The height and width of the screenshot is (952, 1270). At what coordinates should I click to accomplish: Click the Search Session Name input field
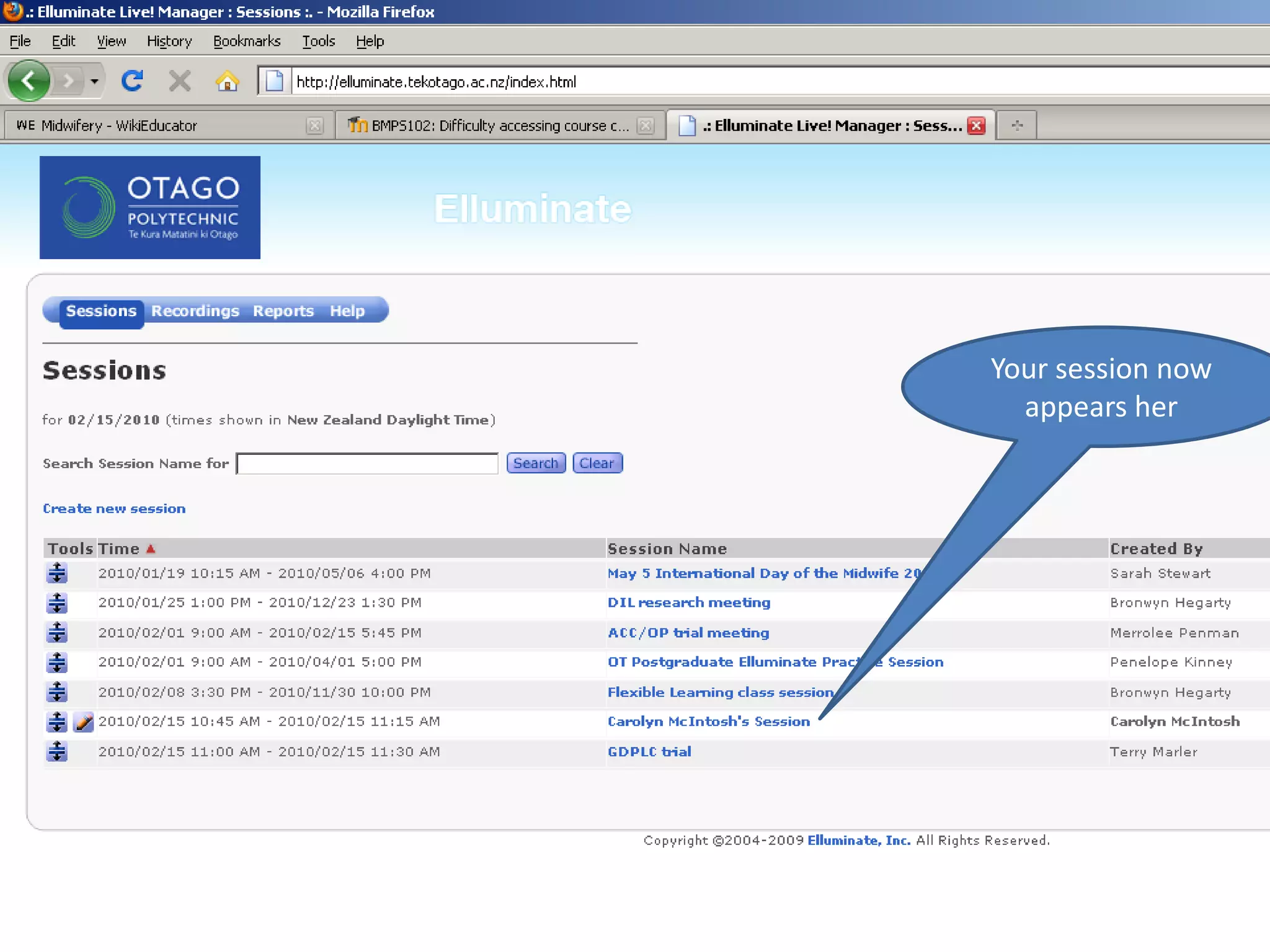pyautogui.click(x=367, y=464)
